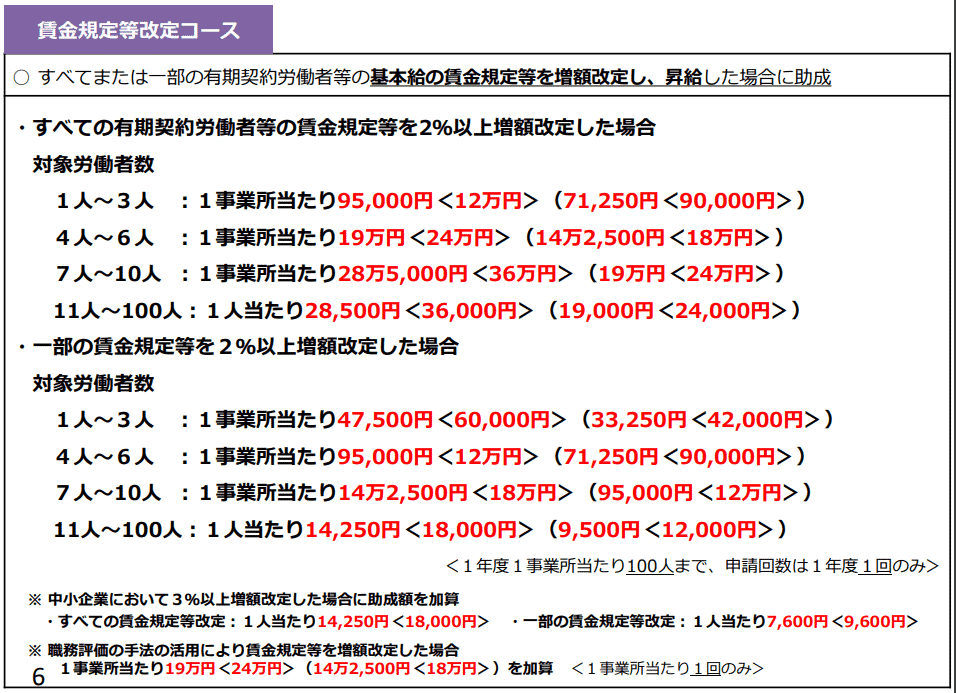956x693 pixels.
Task: Click the red amount <42,000円>
Action: [756, 420]
